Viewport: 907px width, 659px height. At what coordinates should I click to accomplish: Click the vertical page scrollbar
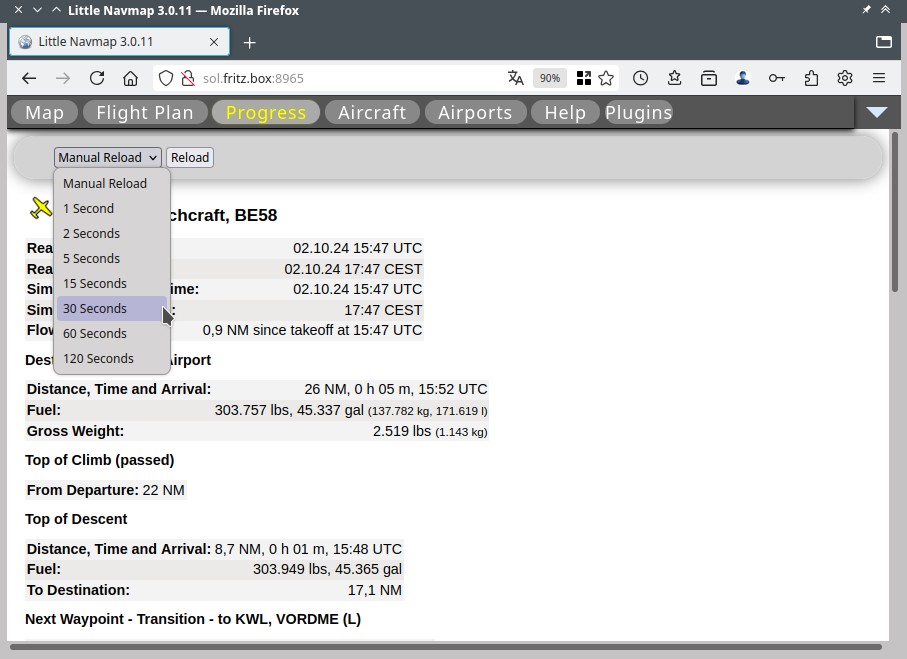[x=895, y=212]
